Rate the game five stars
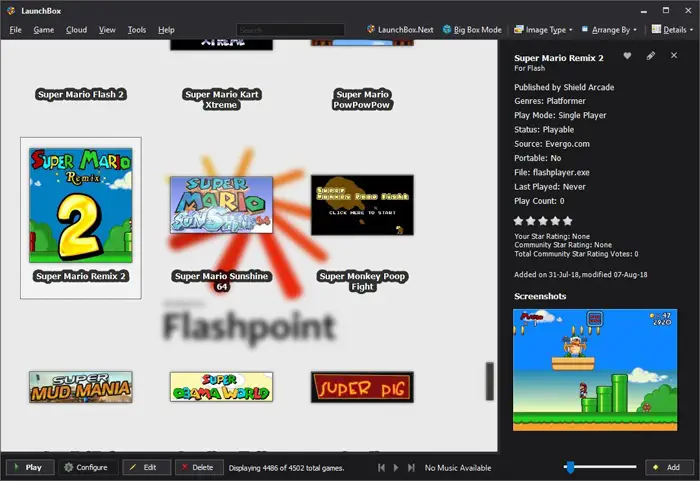Screen dimensions: 700x481 [567, 221]
